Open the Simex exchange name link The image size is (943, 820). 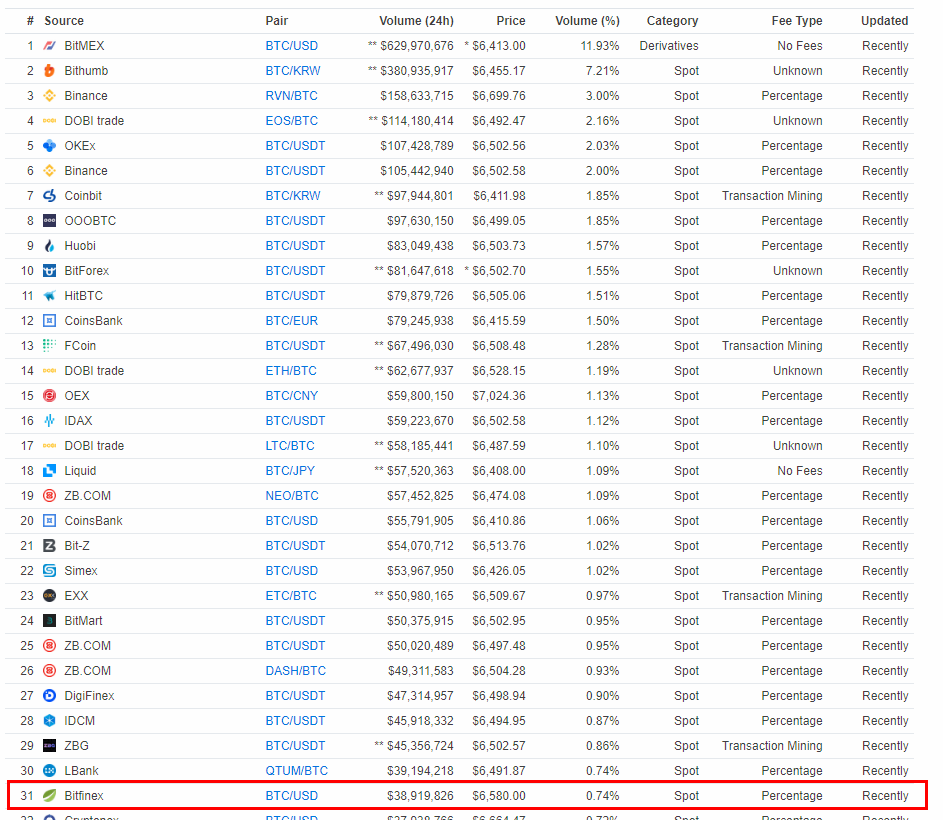pos(81,571)
